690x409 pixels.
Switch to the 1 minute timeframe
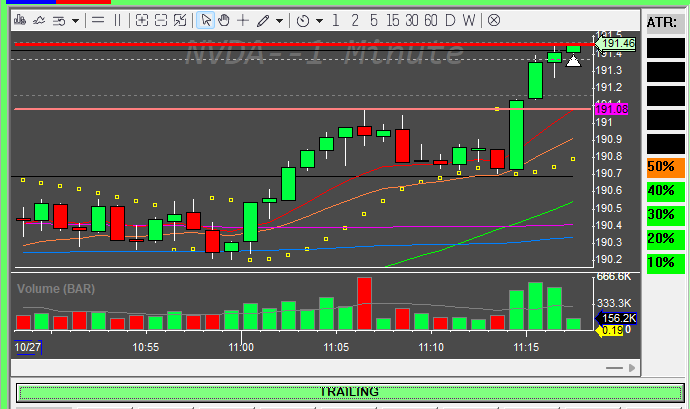tap(336, 20)
